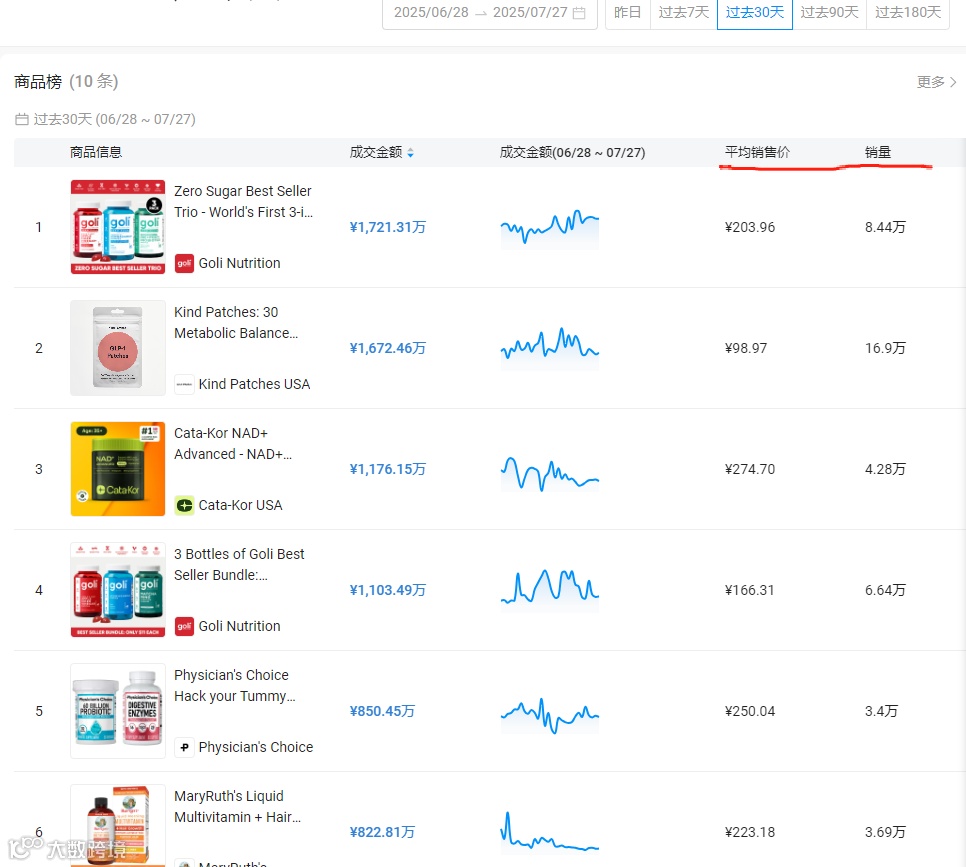Click trend chart for 3 Bottles of Goli
Viewport: 966px width, 867px height.
pyautogui.click(x=550, y=589)
